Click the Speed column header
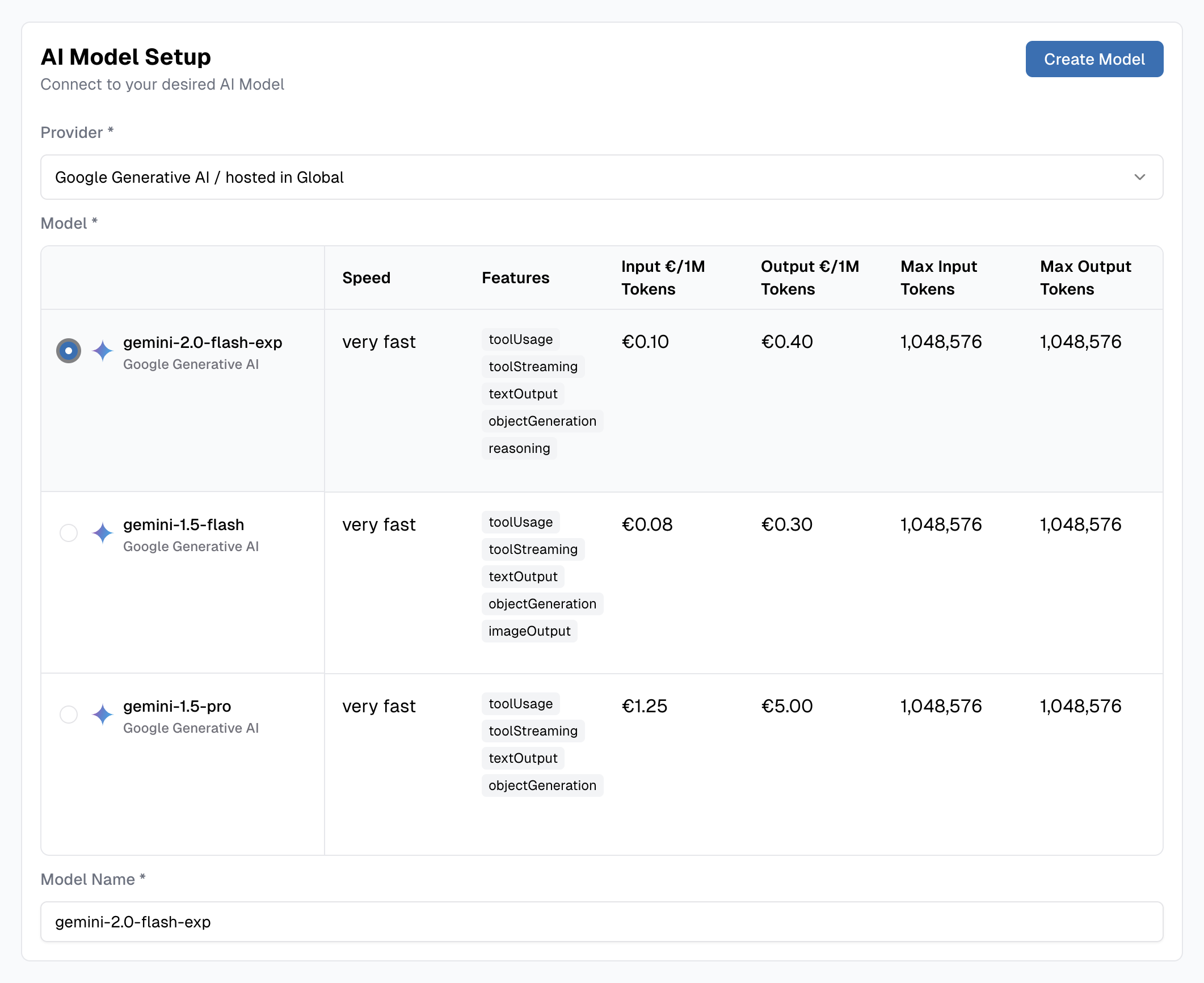The image size is (1204, 983). (x=366, y=278)
